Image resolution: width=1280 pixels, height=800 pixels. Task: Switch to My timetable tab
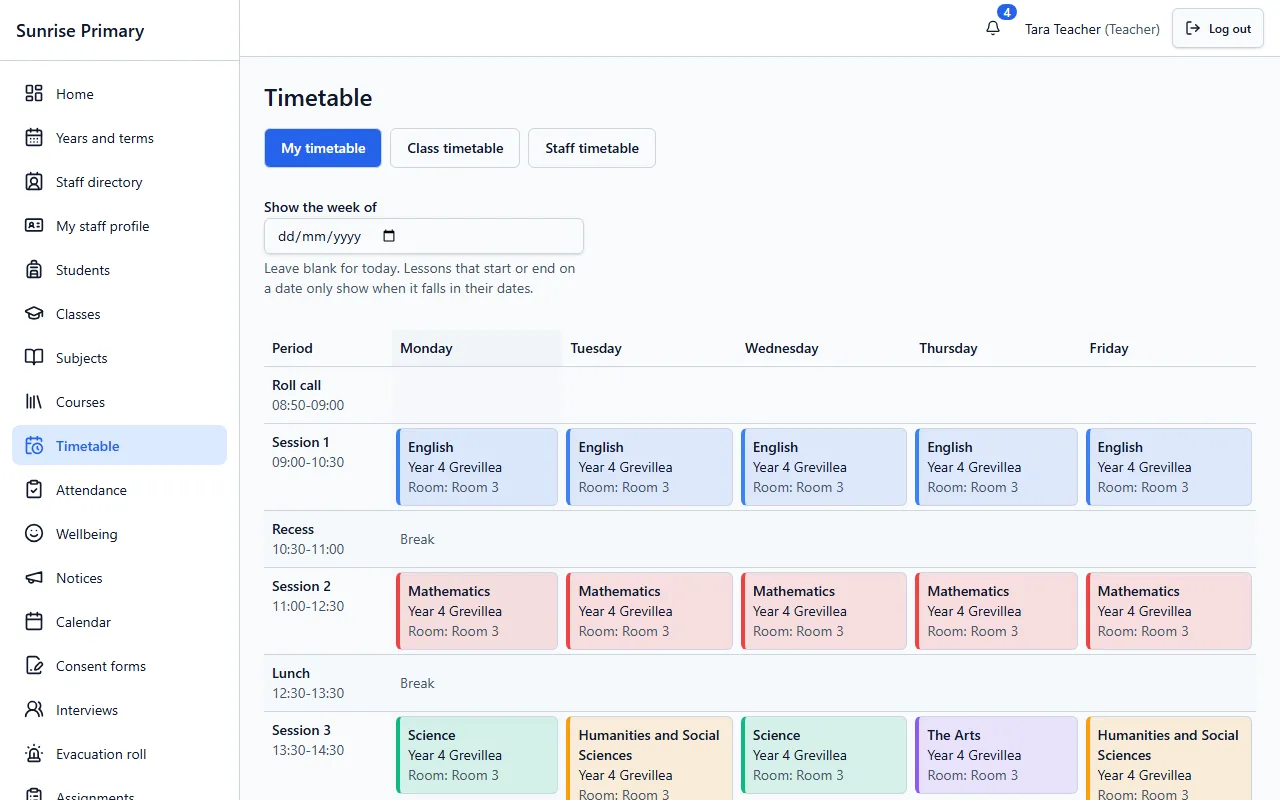pyautogui.click(x=323, y=148)
